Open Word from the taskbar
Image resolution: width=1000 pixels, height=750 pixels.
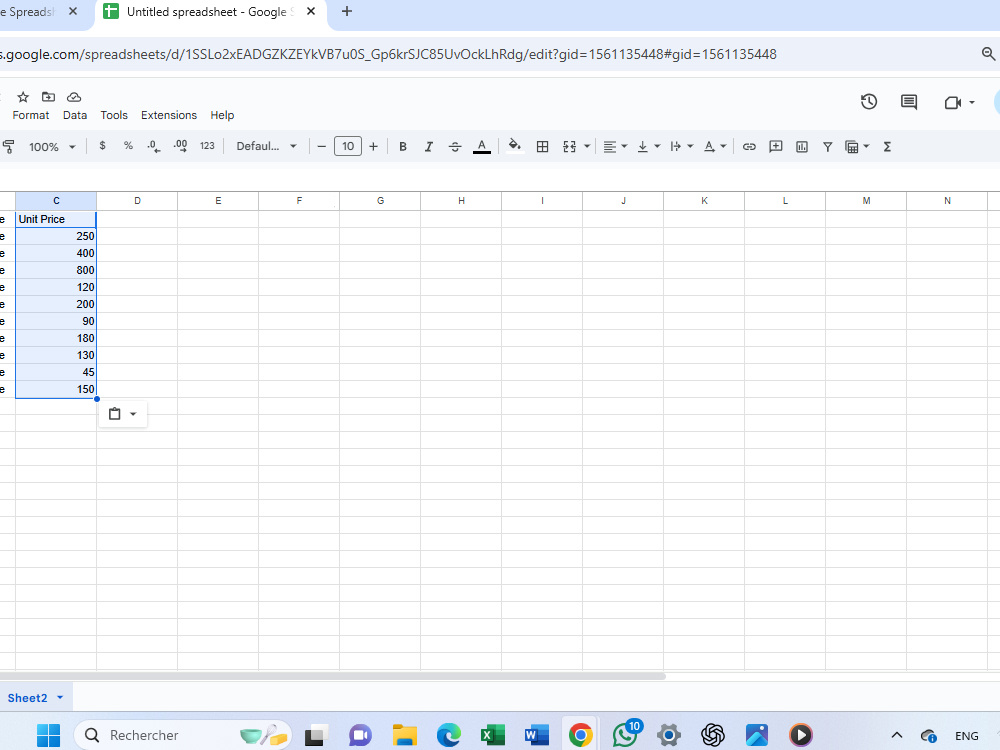(536, 735)
